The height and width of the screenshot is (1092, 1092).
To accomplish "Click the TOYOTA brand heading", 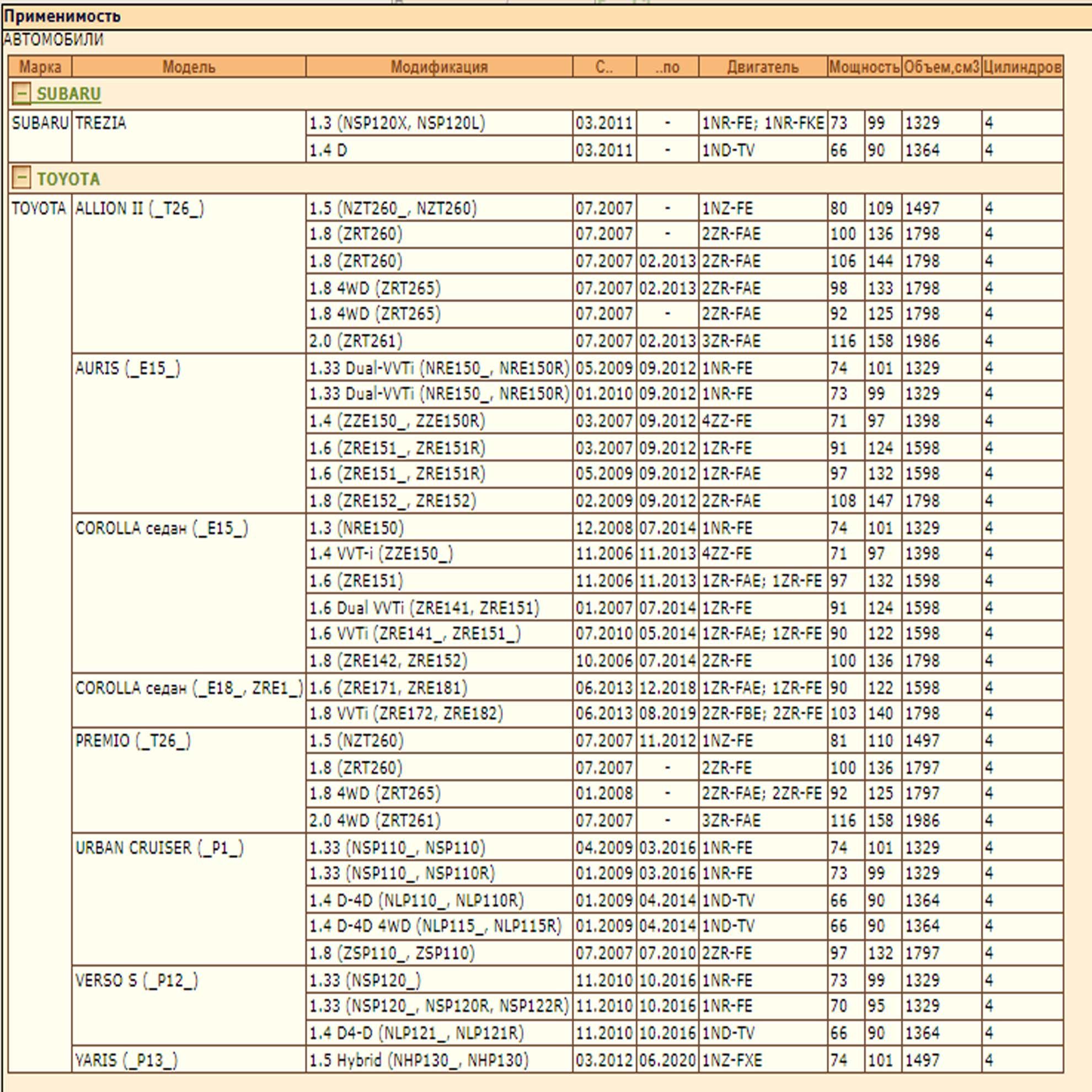I will tap(68, 179).
